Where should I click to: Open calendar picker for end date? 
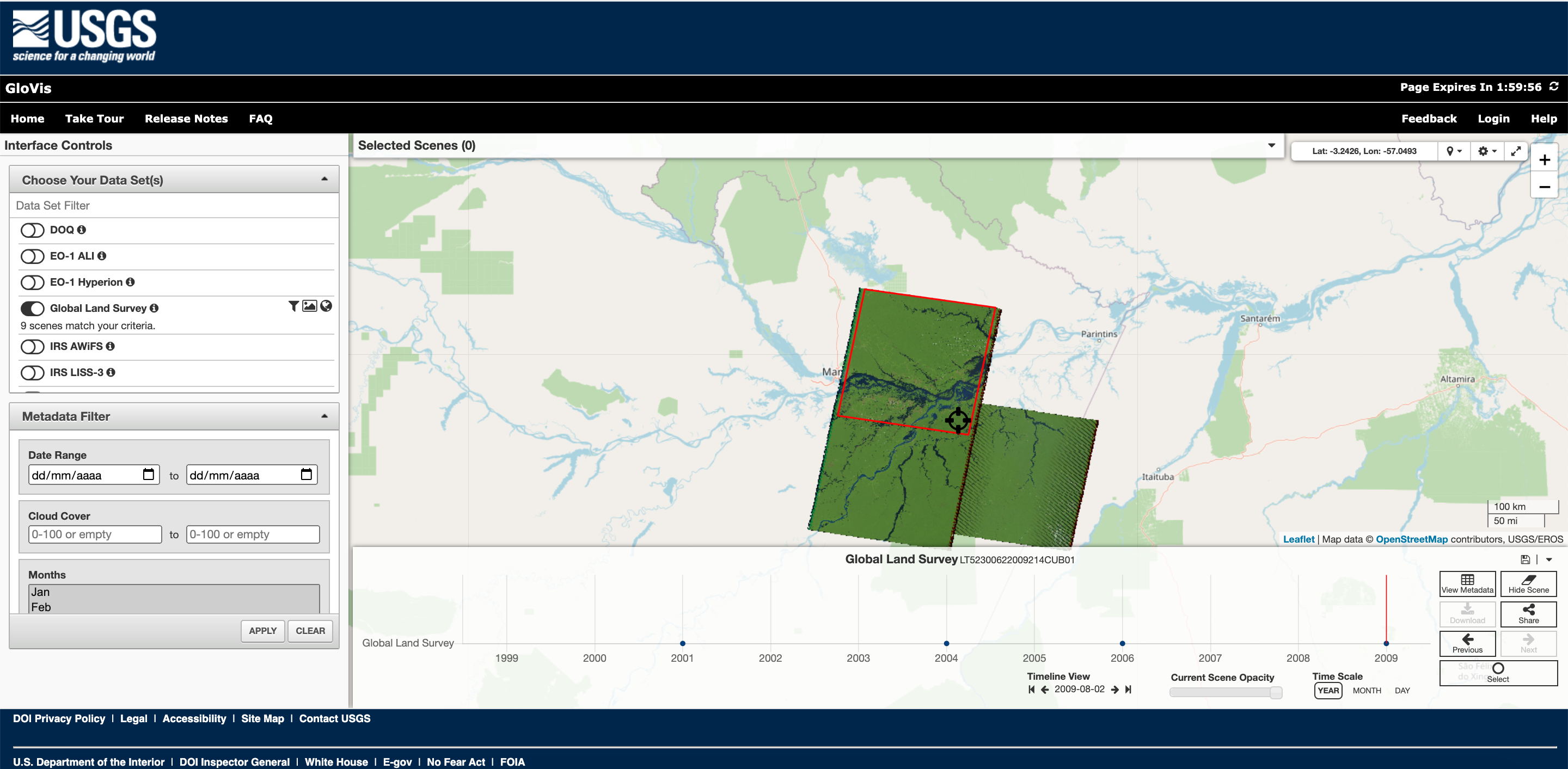307,475
